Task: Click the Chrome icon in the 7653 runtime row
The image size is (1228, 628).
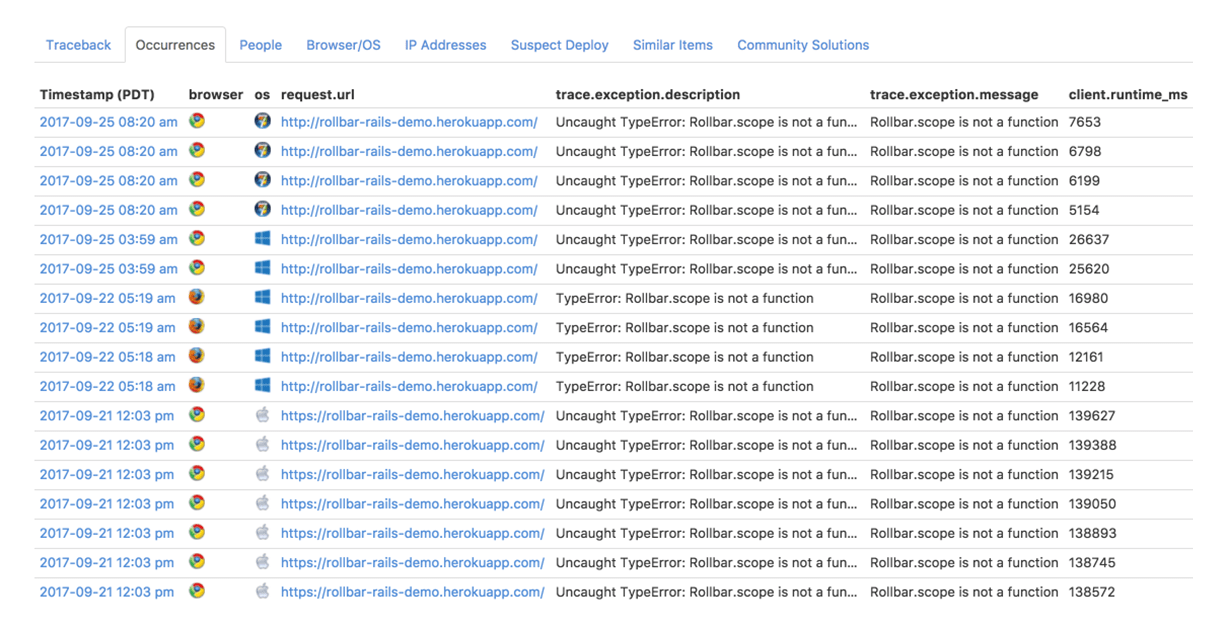Action: click(x=197, y=122)
